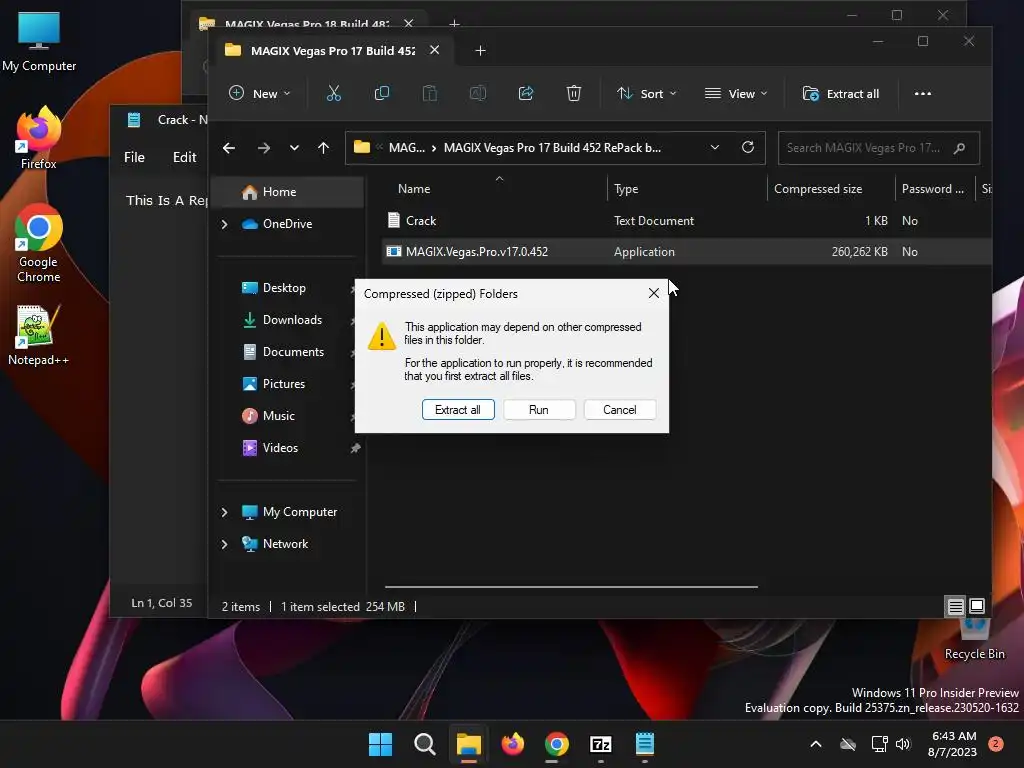
Task: Open the Firefox desktop shortcut
Action: (39, 138)
